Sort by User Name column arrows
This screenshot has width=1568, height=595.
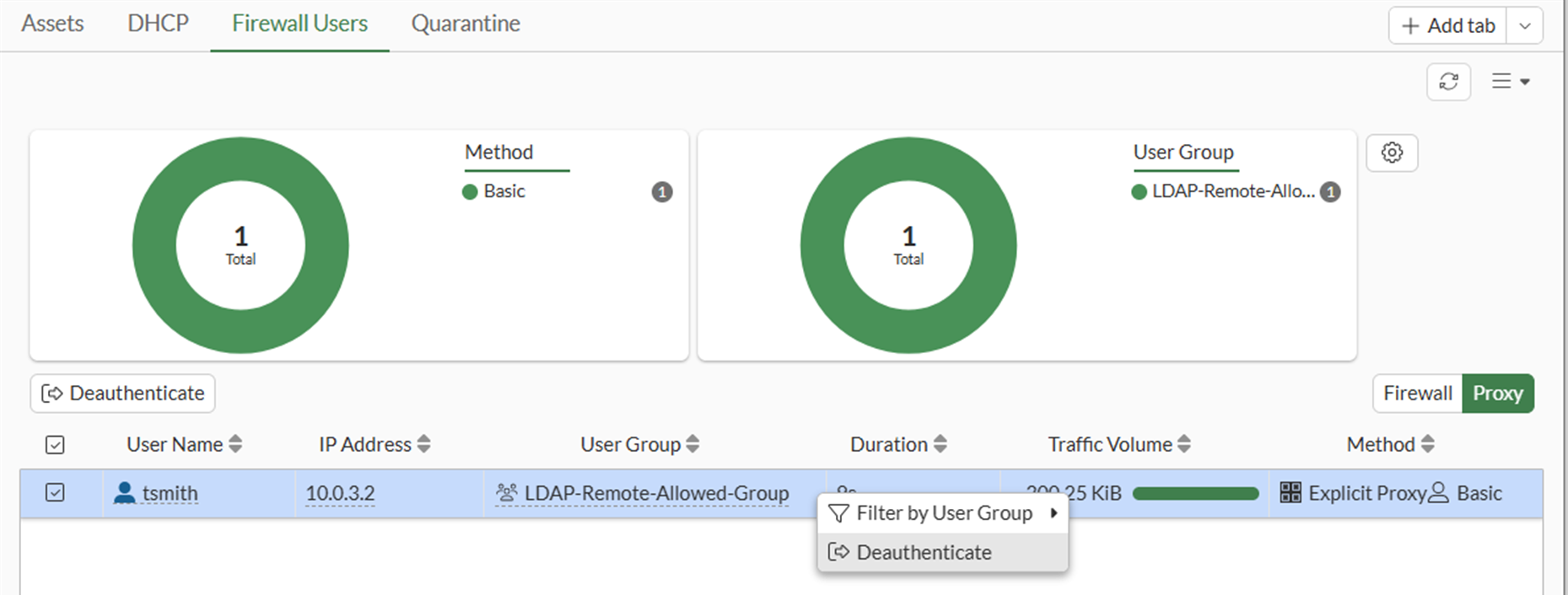click(x=235, y=444)
